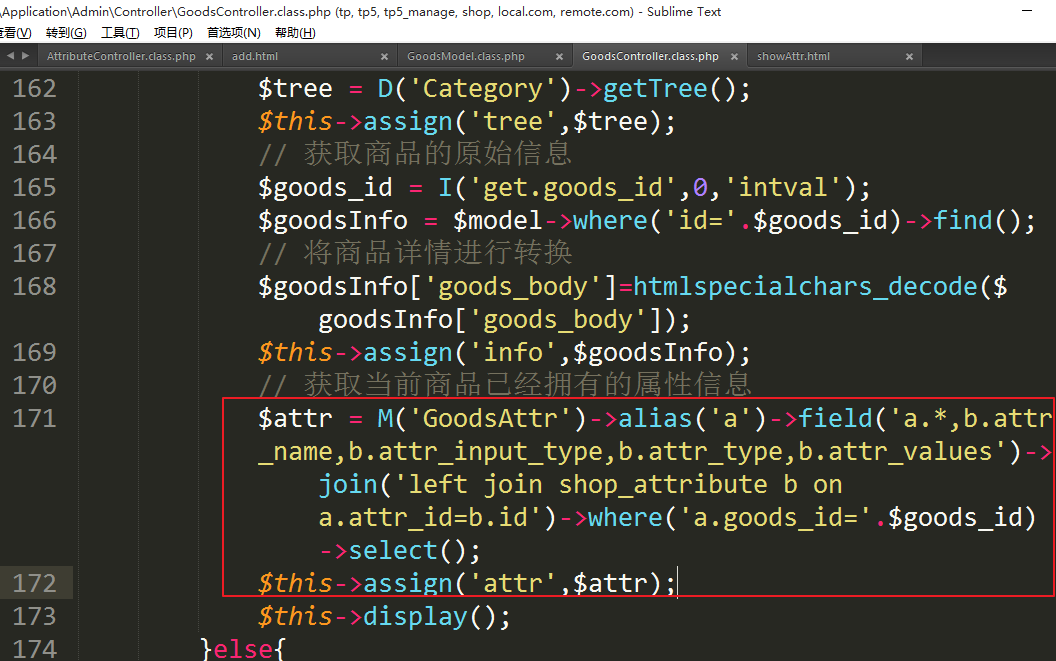Click line number 174 in the gutter
The image size is (1056, 661).
(35, 649)
